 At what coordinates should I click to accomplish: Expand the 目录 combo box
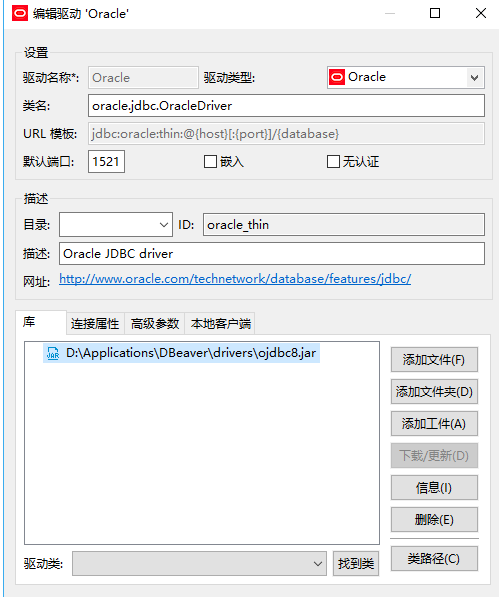coord(116,225)
